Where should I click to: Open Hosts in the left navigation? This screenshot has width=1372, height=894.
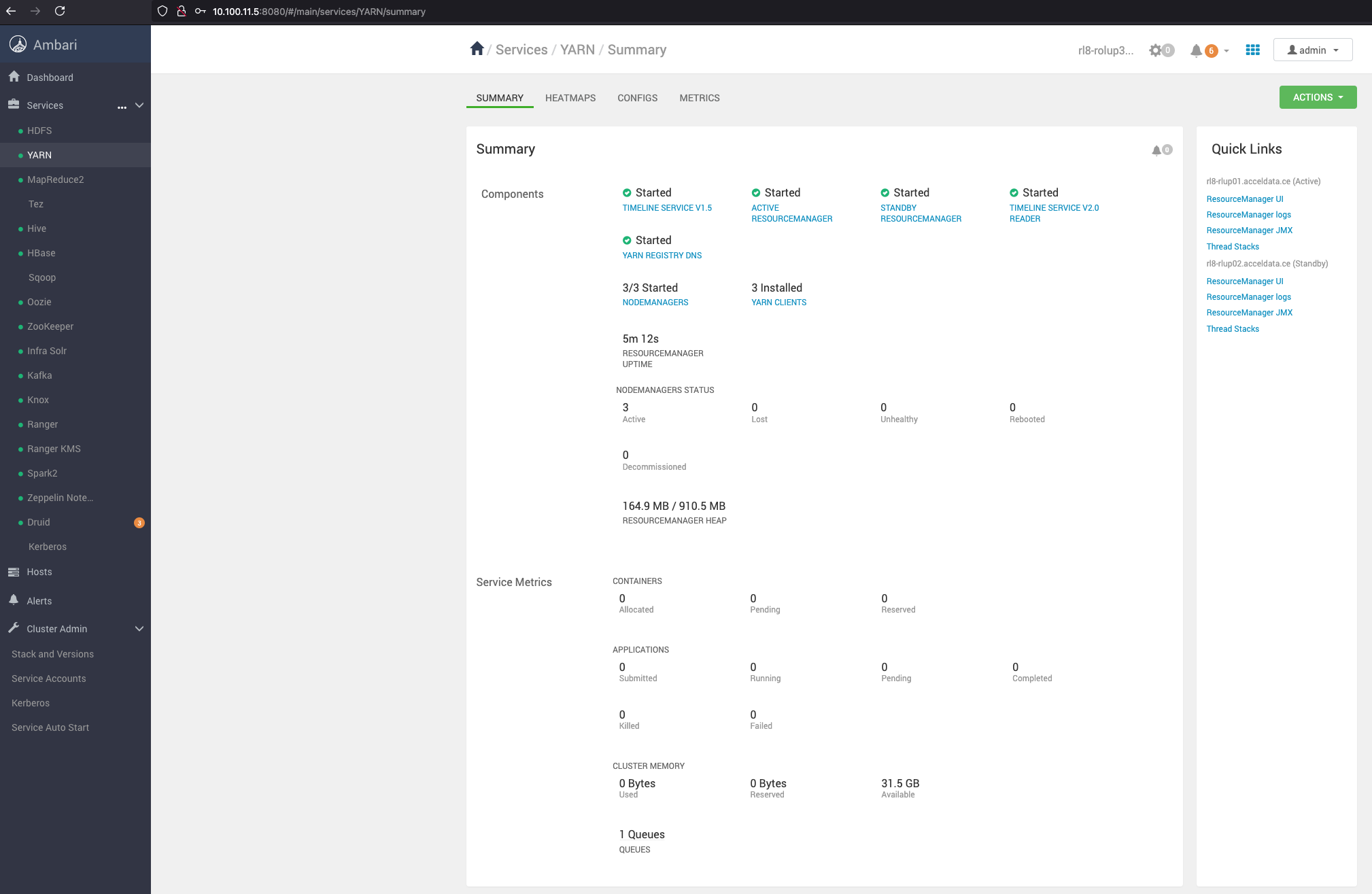coord(39,572)
